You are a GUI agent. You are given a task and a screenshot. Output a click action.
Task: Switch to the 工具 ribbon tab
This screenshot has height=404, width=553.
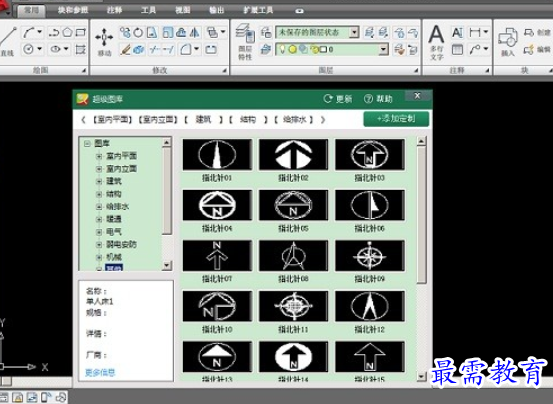[148, 10]
